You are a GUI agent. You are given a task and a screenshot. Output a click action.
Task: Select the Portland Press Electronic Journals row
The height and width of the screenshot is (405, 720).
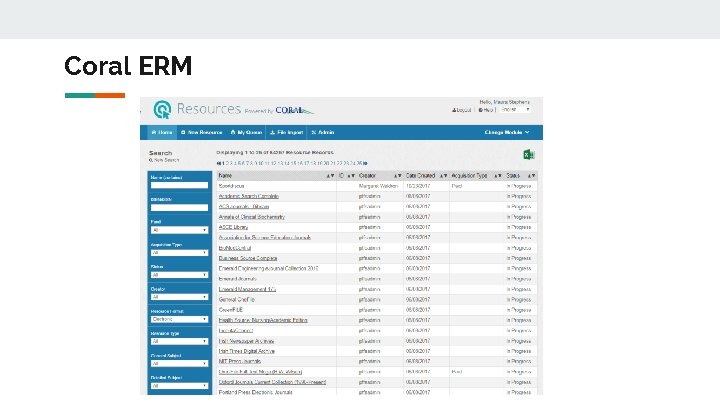click(x=377, y=393)
